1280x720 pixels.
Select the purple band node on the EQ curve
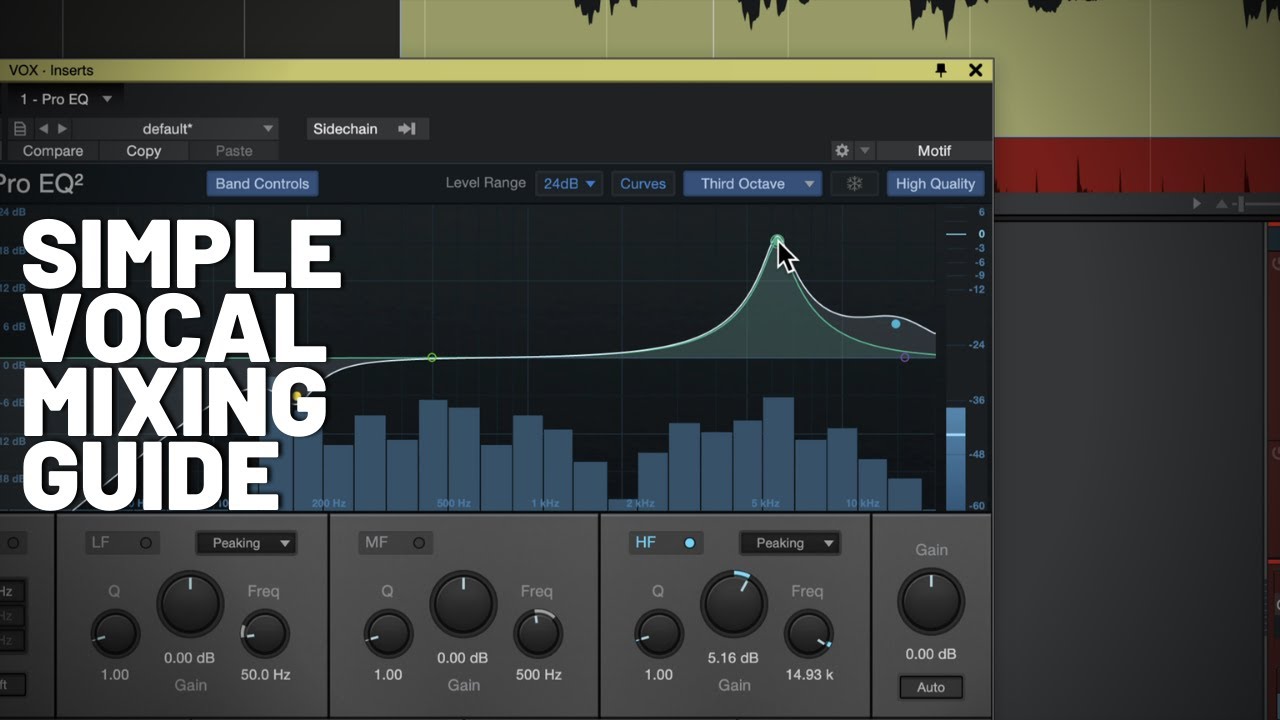coord(905,357)
